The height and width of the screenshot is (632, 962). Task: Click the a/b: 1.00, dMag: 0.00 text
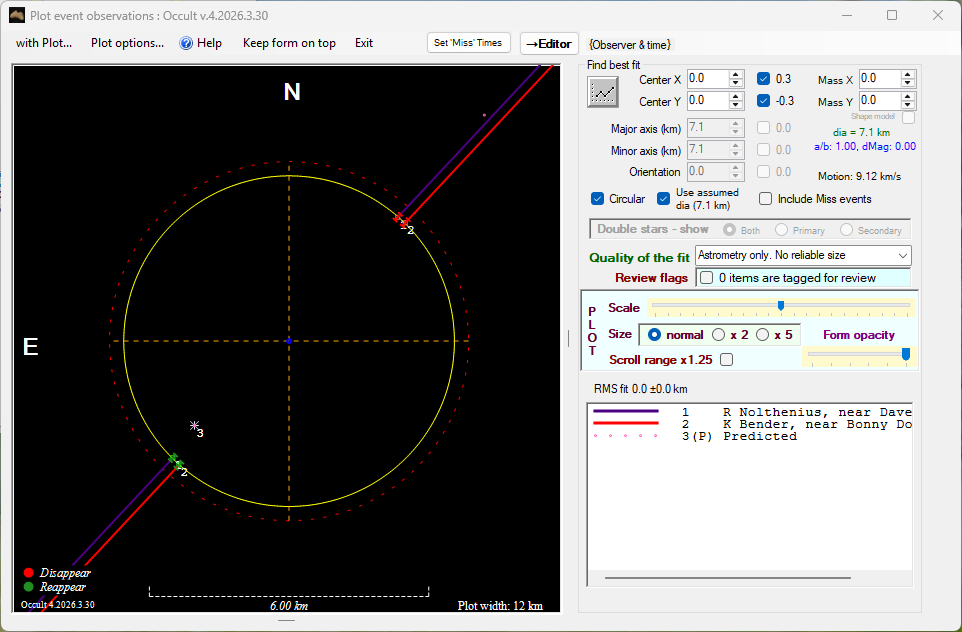tap(865, 147)
